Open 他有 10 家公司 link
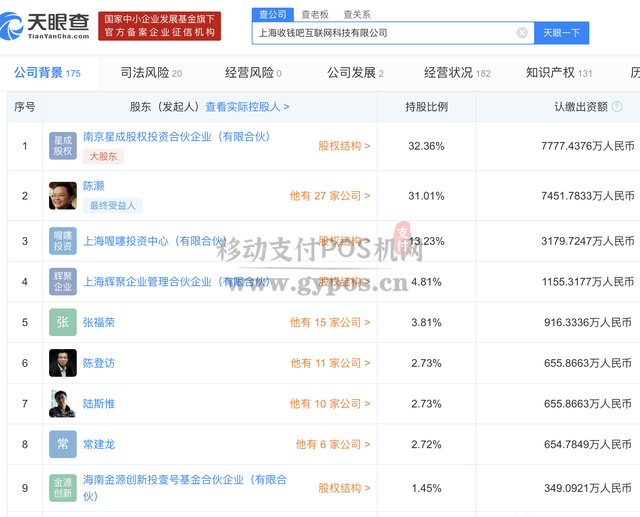The image size is (640, 517). click(330, 404)
